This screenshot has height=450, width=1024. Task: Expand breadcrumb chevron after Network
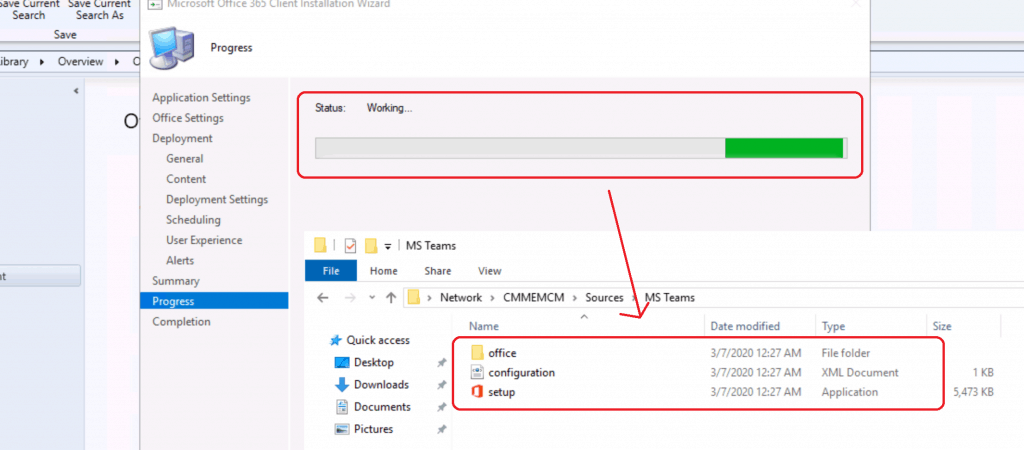point(492,298)
